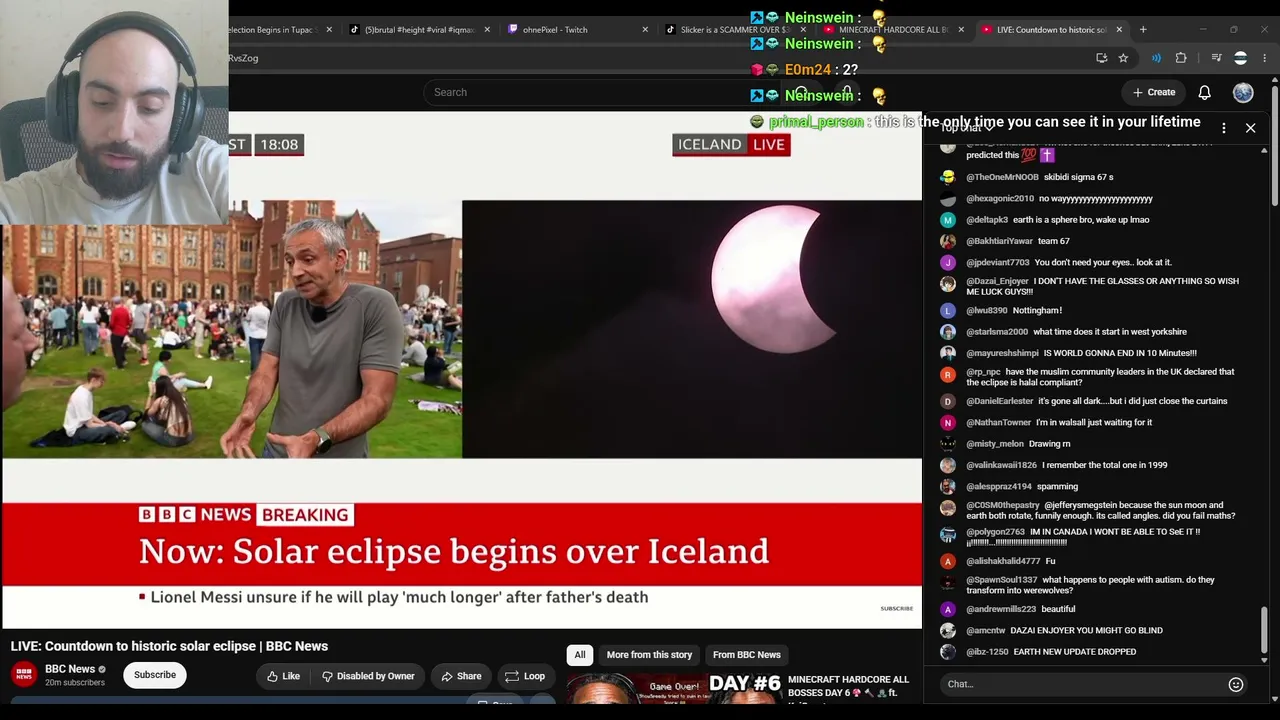The image size is (1280, 720).
Task: Open @lwu8390 chat user avatar
Action: (948, 311)
